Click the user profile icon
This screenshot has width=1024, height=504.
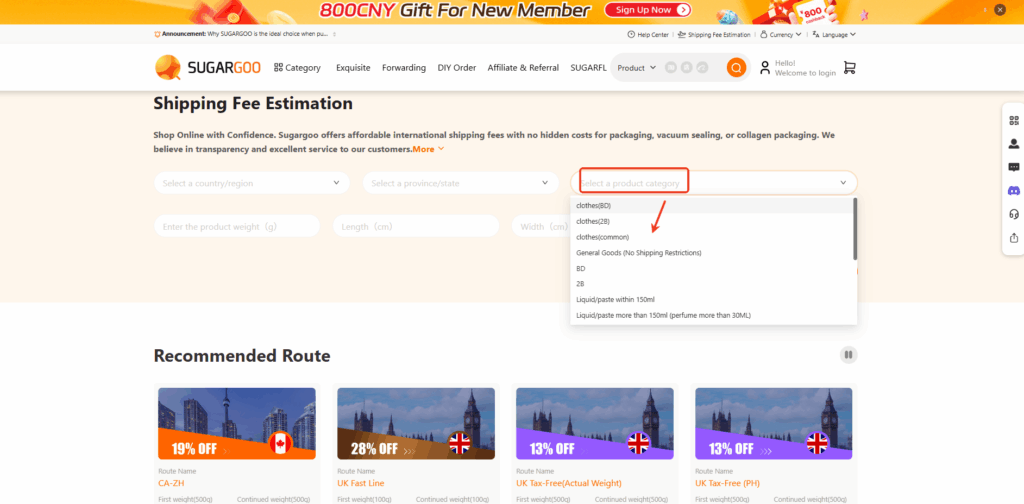click(765, 68)
